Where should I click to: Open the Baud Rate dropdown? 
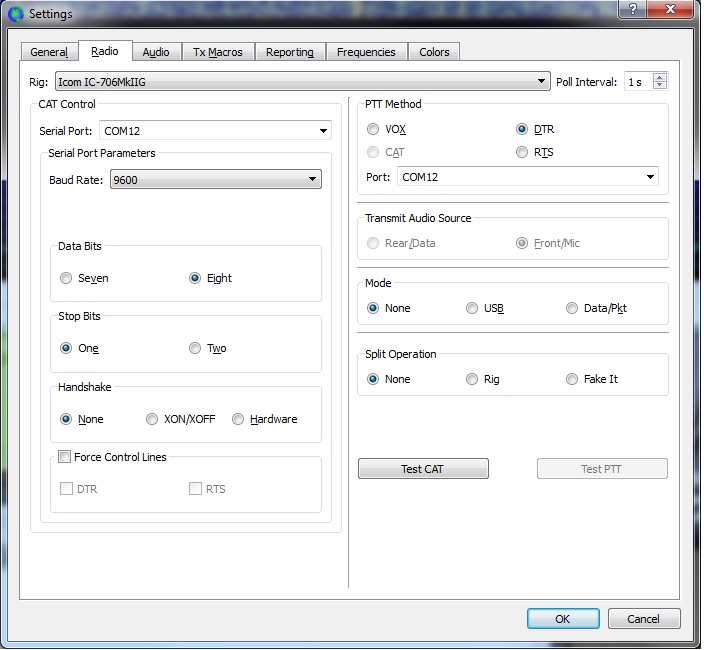point(313,180)
